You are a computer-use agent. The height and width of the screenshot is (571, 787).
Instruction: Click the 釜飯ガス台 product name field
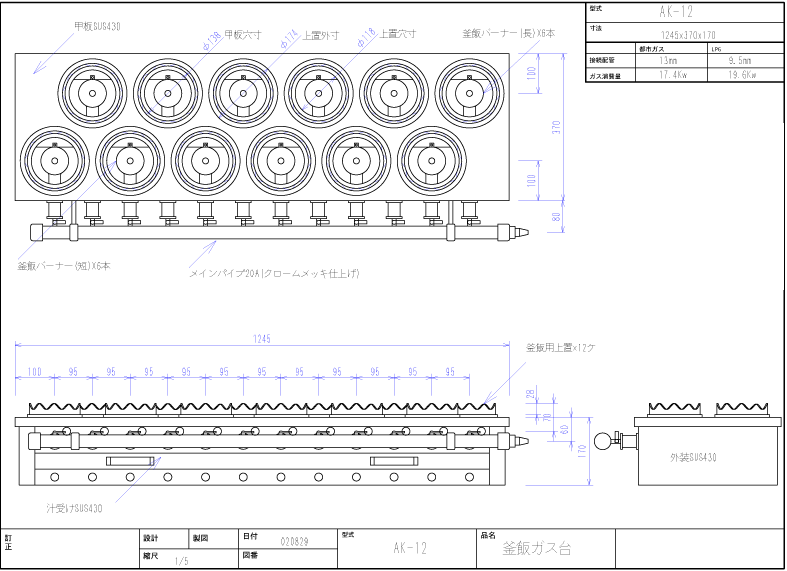tap(536, 549)
